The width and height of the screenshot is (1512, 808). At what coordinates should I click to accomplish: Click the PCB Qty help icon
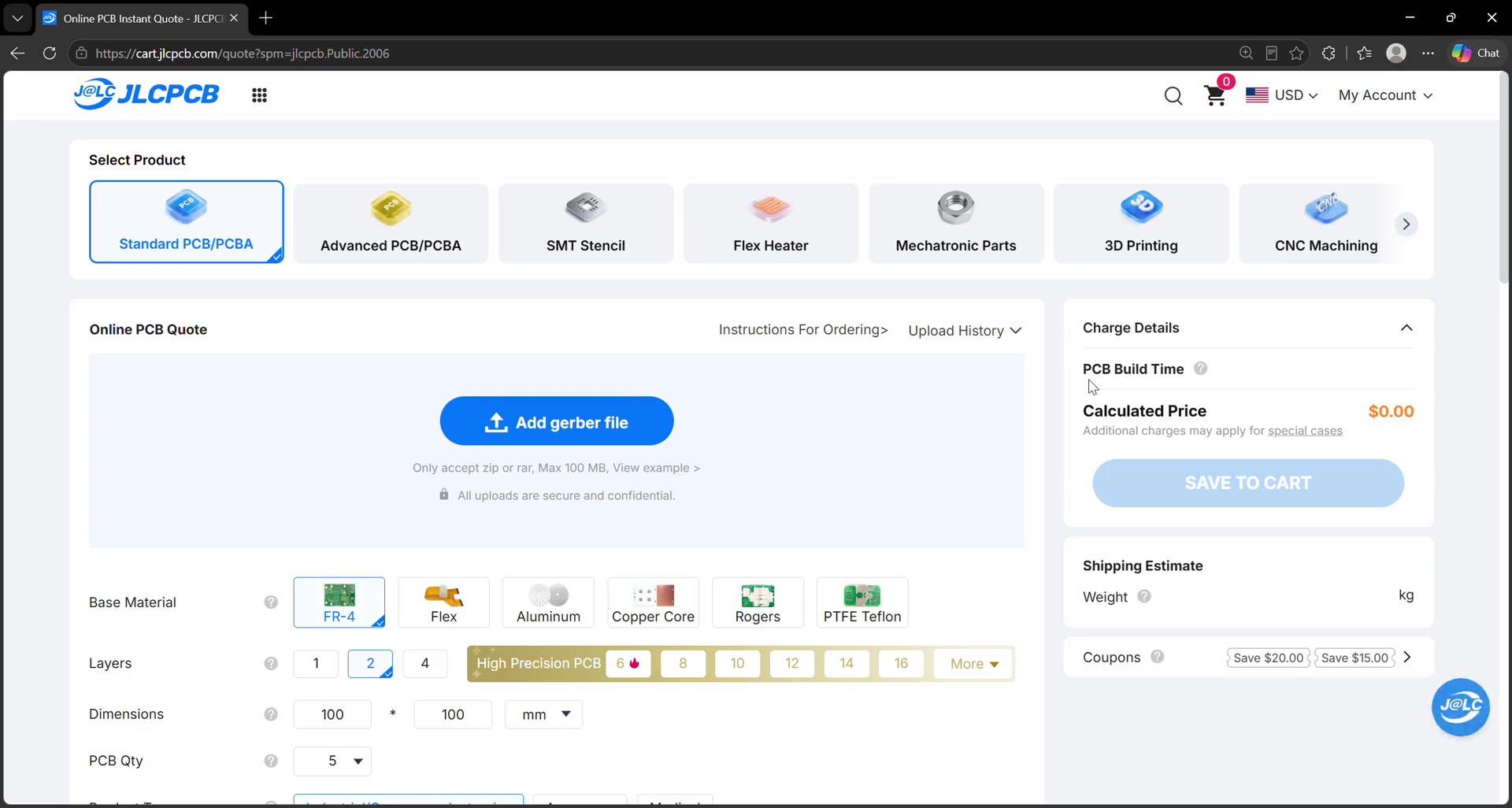(271, 761)
